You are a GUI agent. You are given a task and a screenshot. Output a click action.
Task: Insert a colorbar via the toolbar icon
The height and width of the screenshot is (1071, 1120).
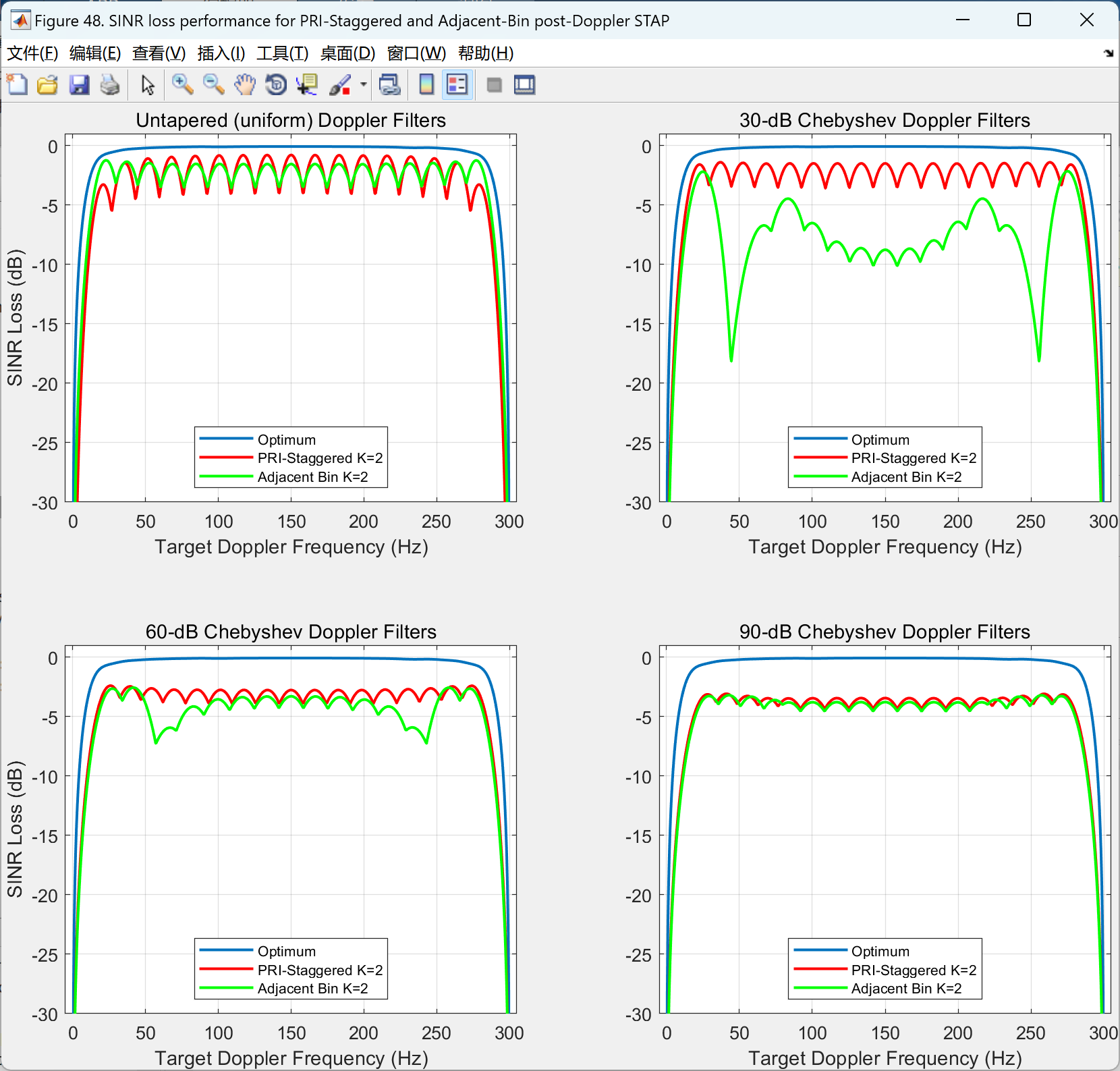pyautogui.click(x=426, y=84)
